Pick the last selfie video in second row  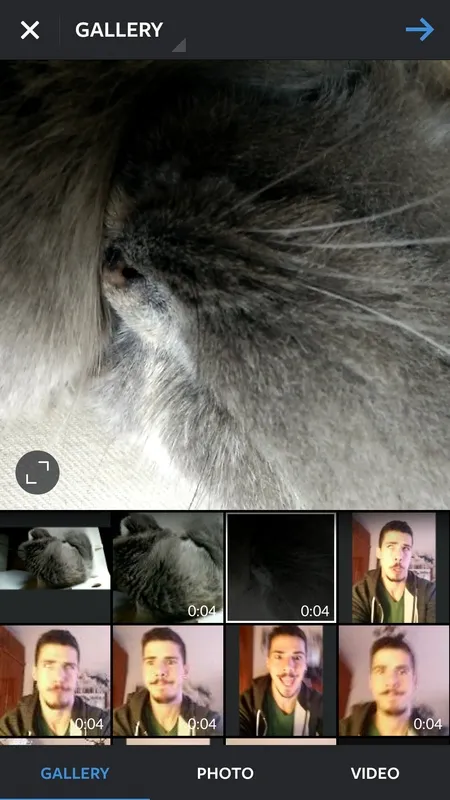pyautogui.click(x=394, y=681)
